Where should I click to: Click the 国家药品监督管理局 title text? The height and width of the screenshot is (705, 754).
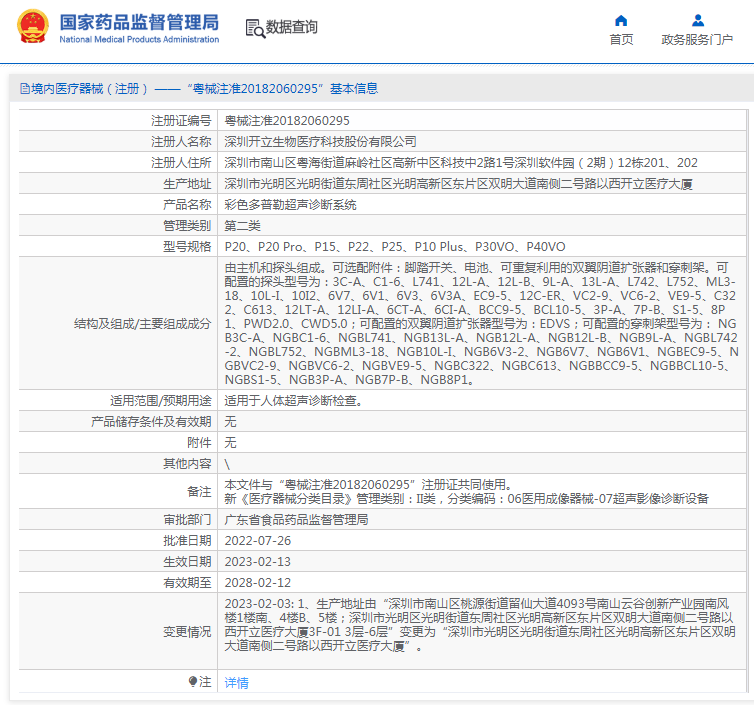click(139, 22)
